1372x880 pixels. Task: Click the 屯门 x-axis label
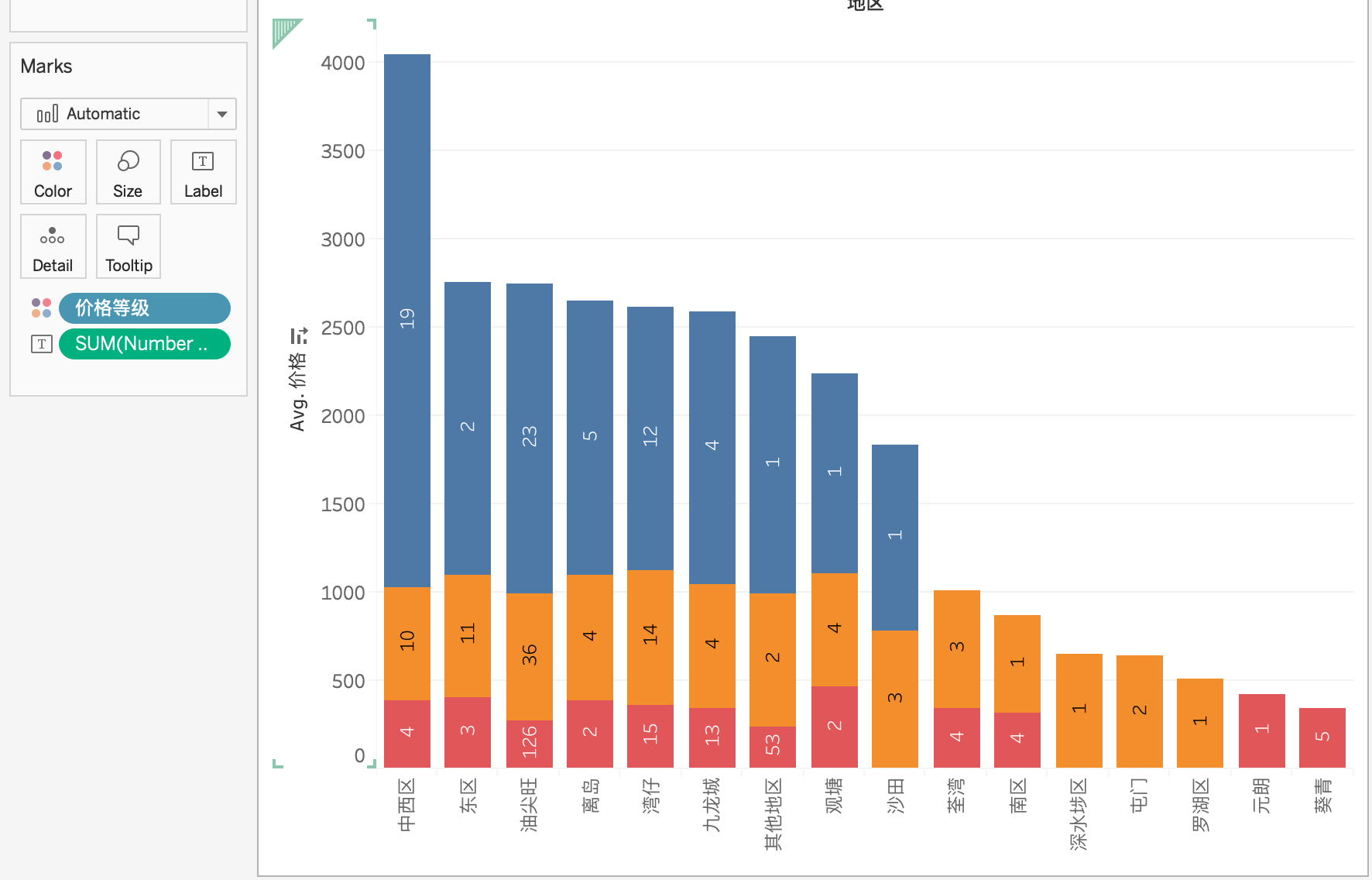click(1140, 796)
